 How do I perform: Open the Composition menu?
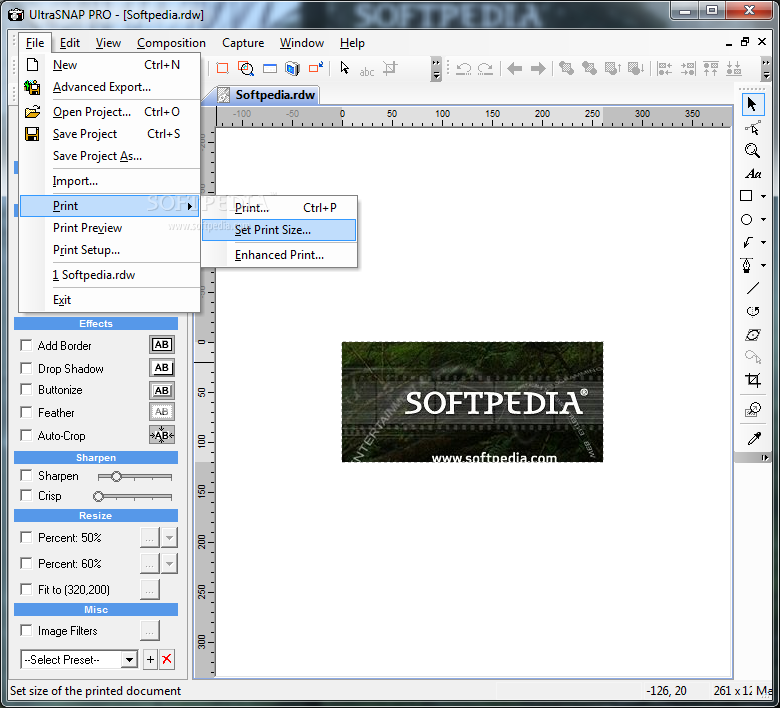(x=171, y=43)
